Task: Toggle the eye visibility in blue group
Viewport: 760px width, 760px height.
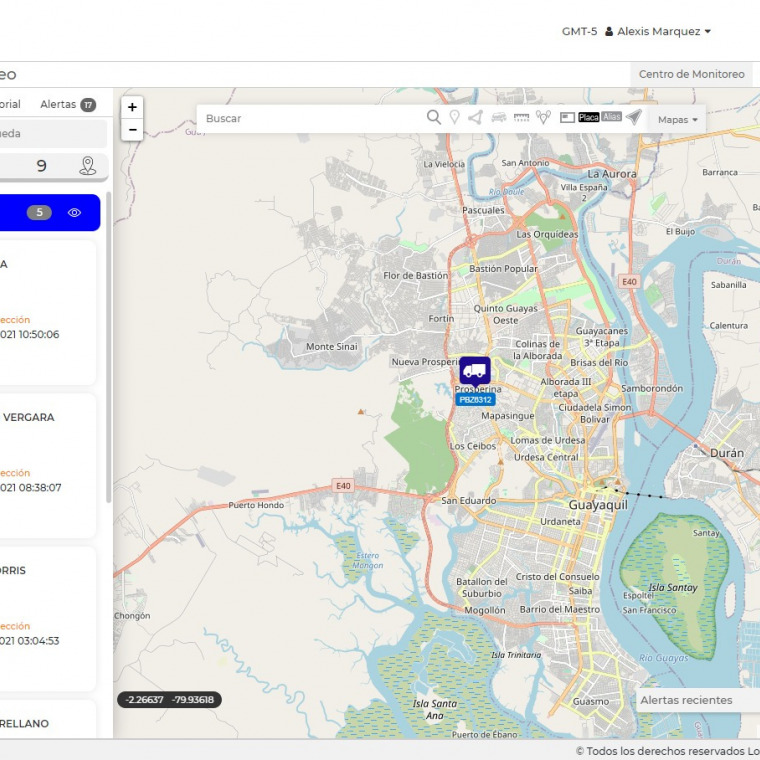Action: pos(74,212)
